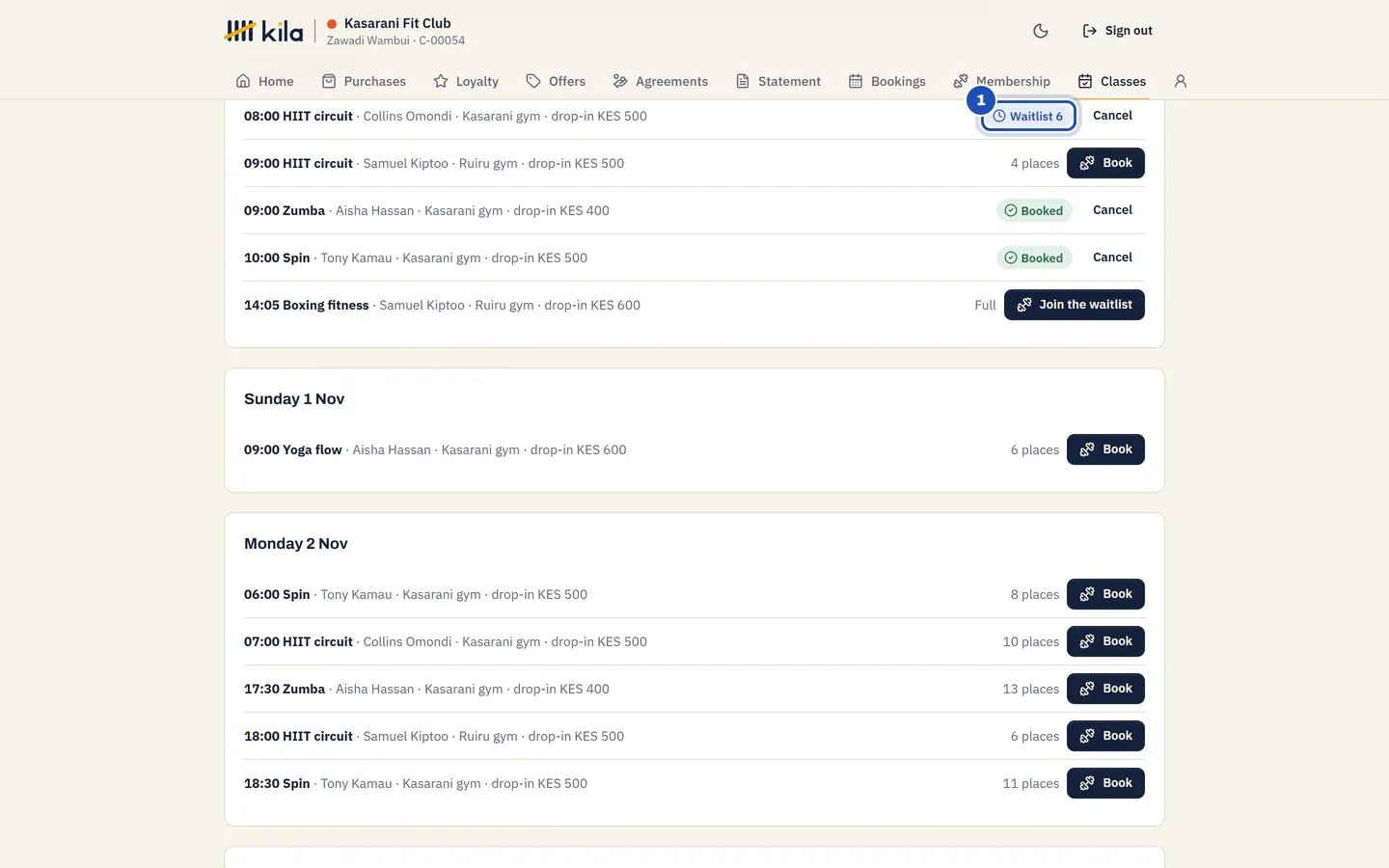This screenshot has width=1389, height=868.
Task: Click the 14:05 Boxing fitness title
Action: [x=307, y=305]
